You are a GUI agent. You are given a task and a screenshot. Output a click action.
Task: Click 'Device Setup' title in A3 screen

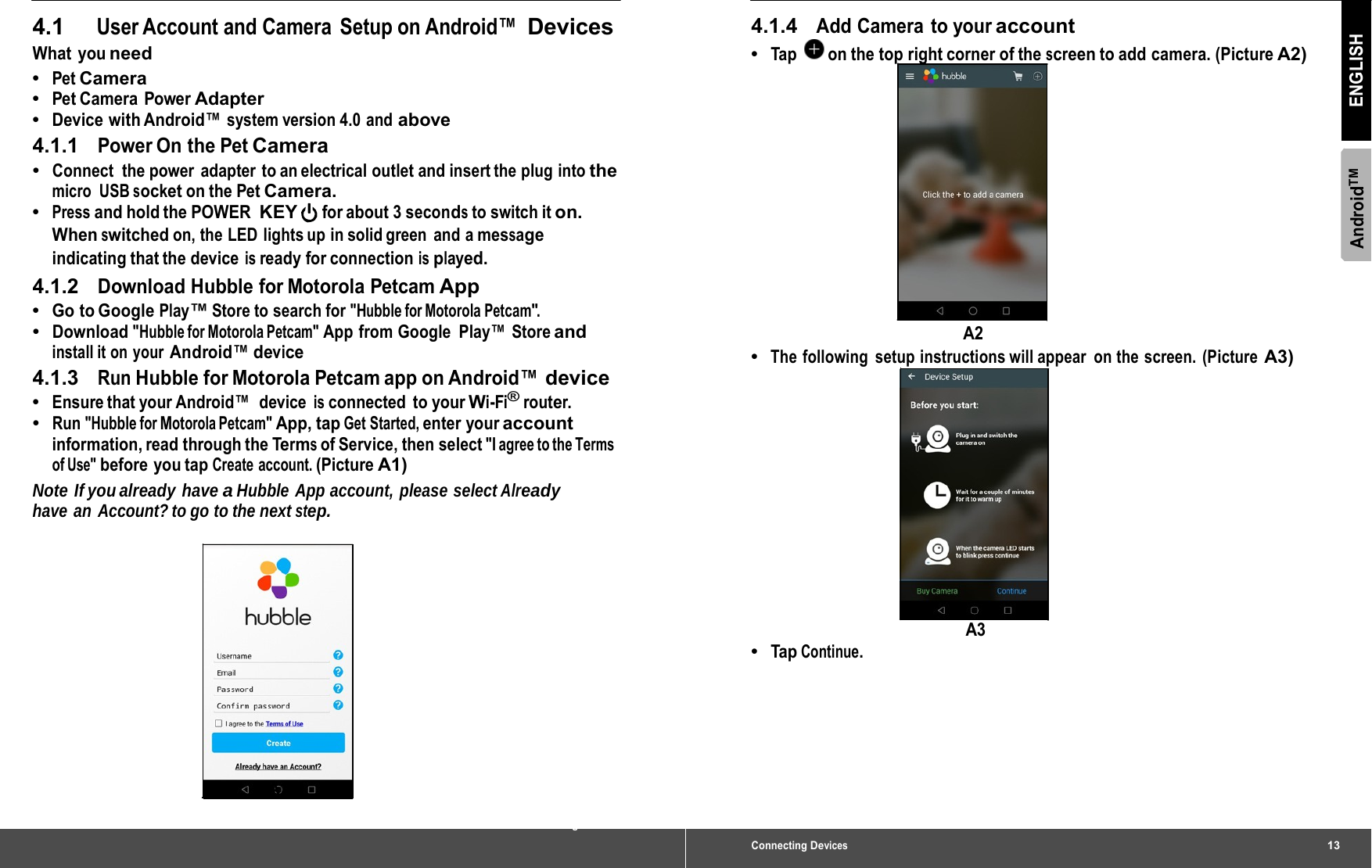949,376
